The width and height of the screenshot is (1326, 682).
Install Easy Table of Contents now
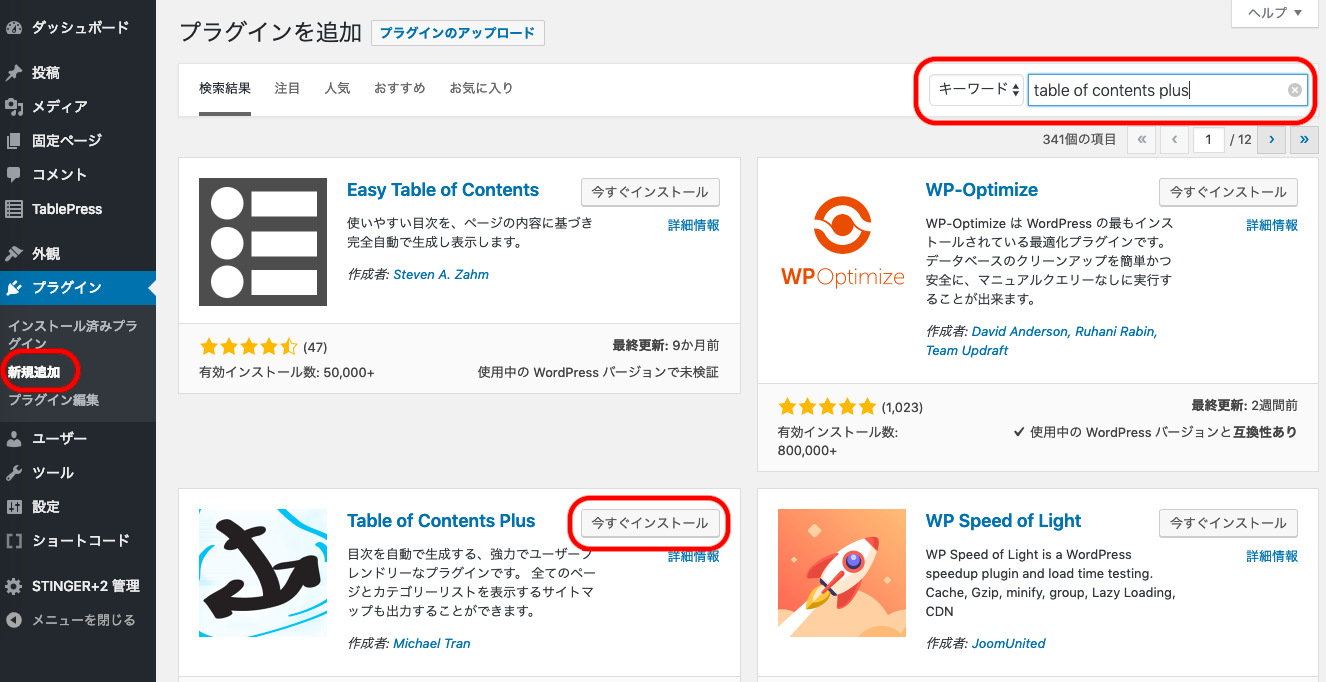tap(650, 192)
